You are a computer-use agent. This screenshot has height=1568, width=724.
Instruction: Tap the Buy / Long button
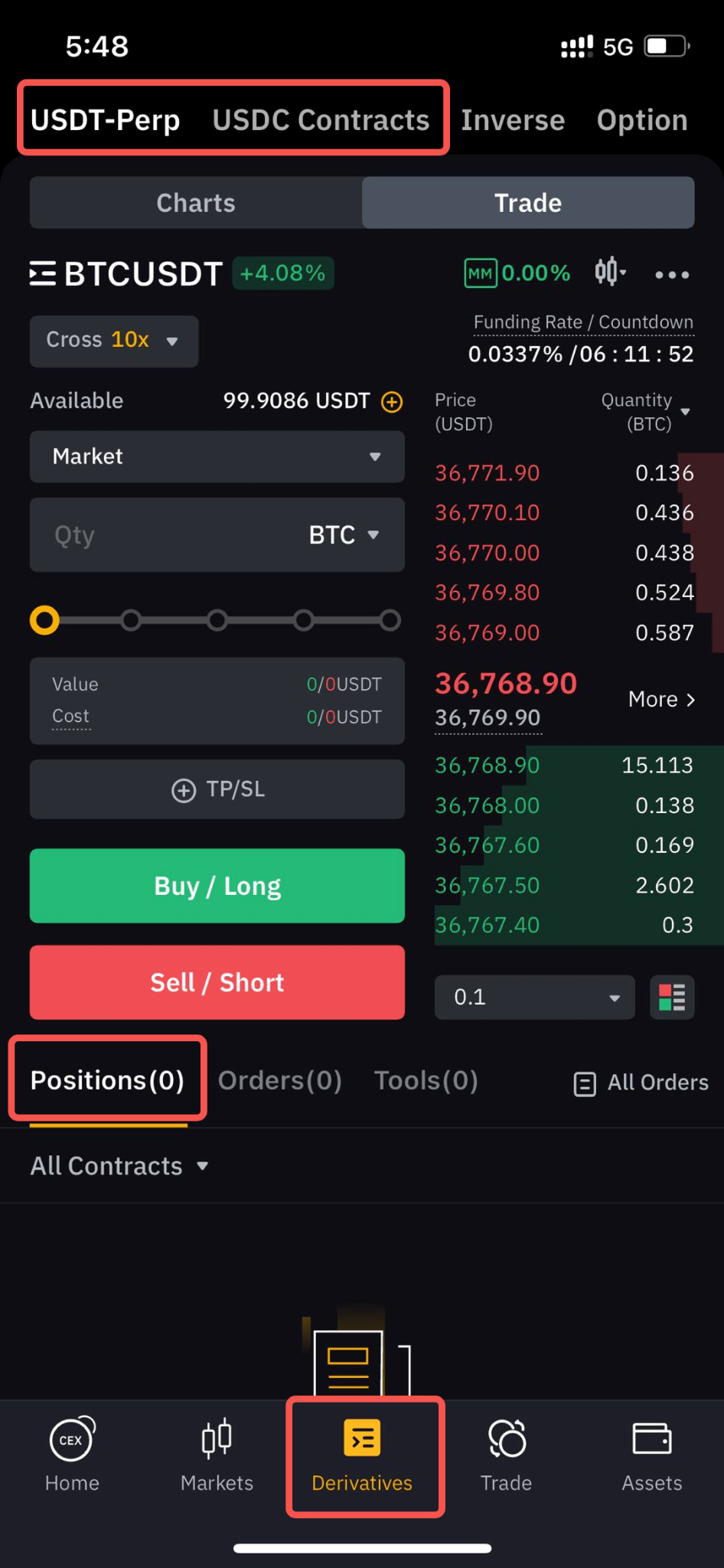click(x=217, y=886)
